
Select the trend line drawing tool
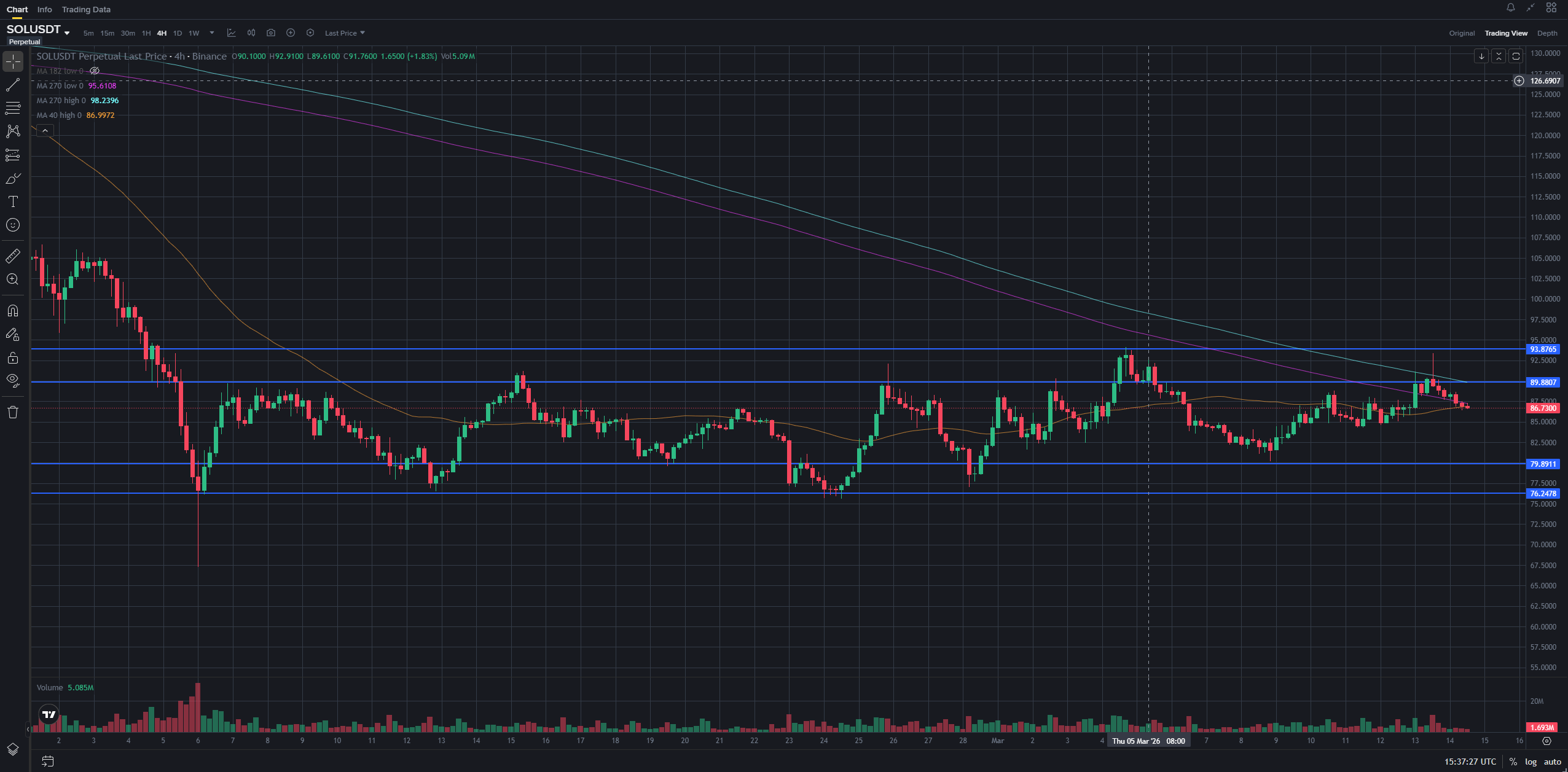[13, 85]
